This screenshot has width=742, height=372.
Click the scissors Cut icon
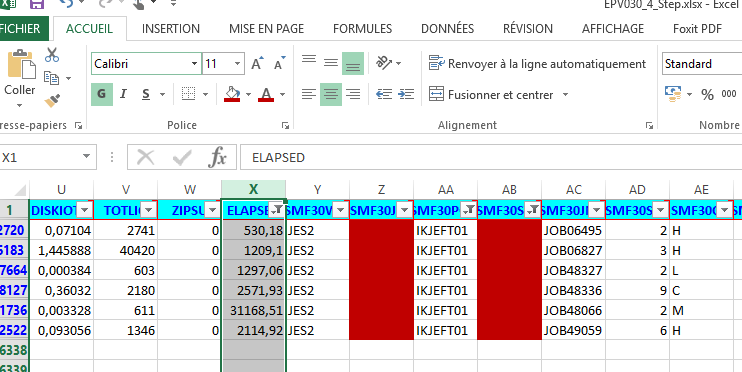point(52,55)
